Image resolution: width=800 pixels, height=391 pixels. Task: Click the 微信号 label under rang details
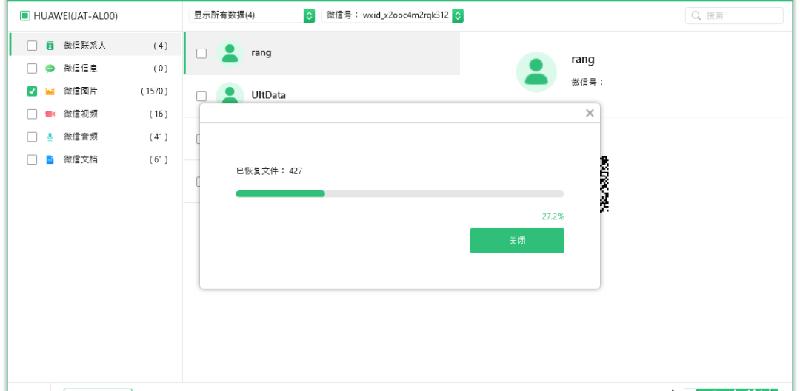click(587, 82)
